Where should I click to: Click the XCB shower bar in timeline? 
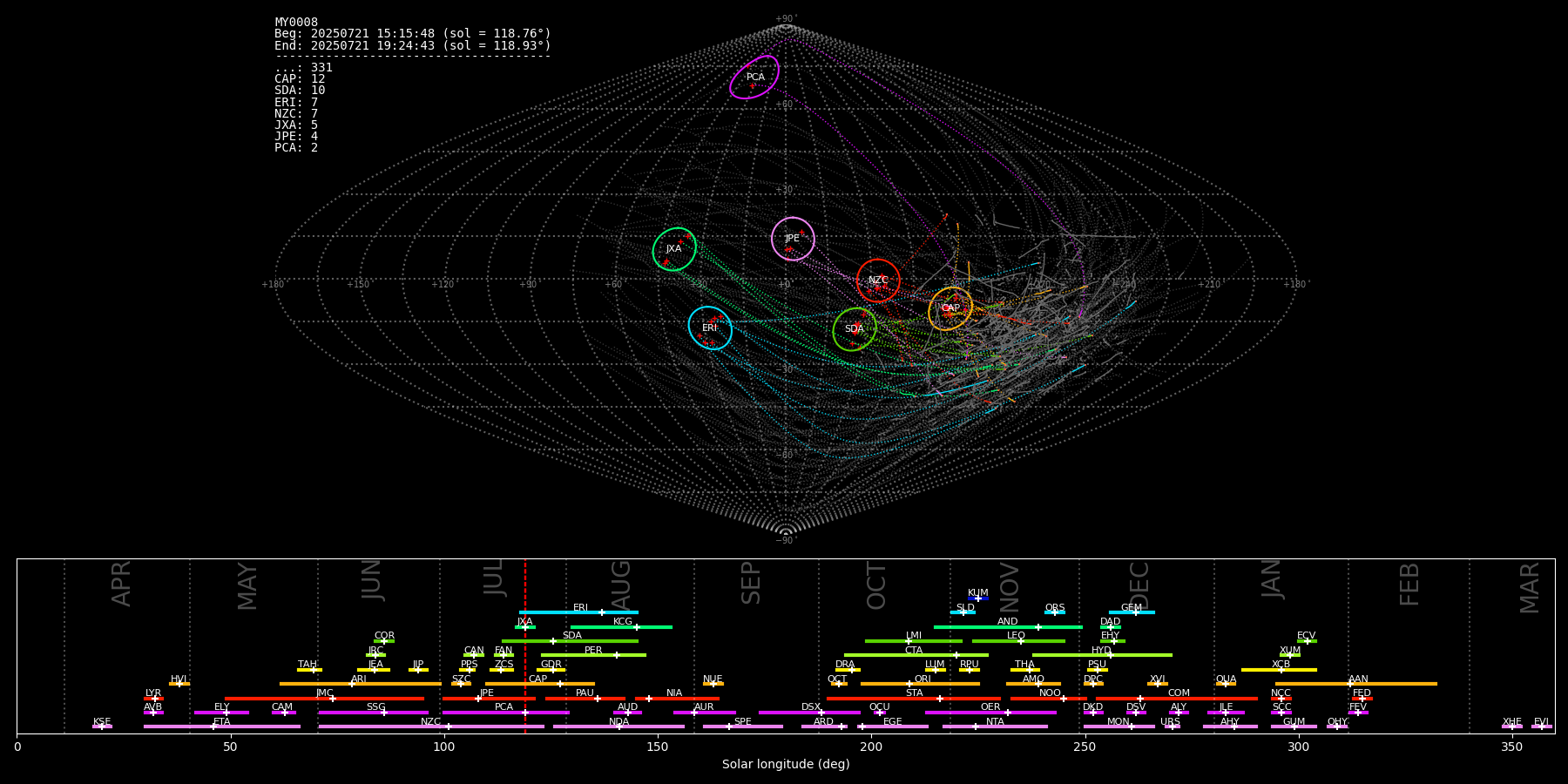pyautogui.click(x=1279, y=670)
